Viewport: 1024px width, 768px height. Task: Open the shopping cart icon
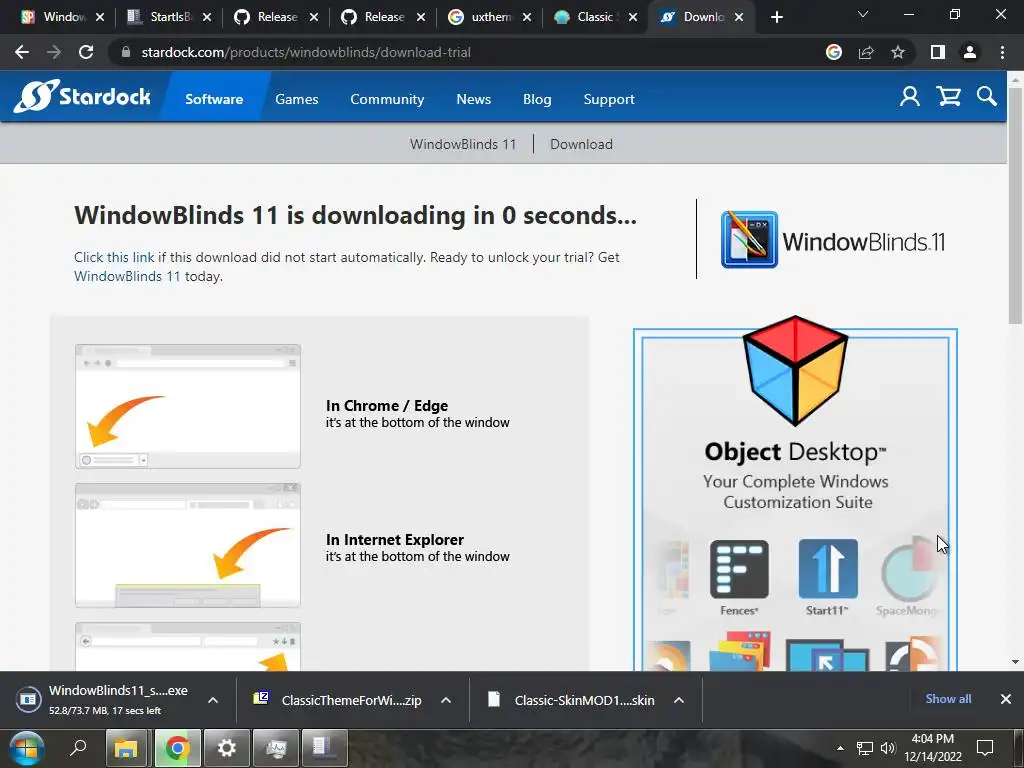coord(948,97)
